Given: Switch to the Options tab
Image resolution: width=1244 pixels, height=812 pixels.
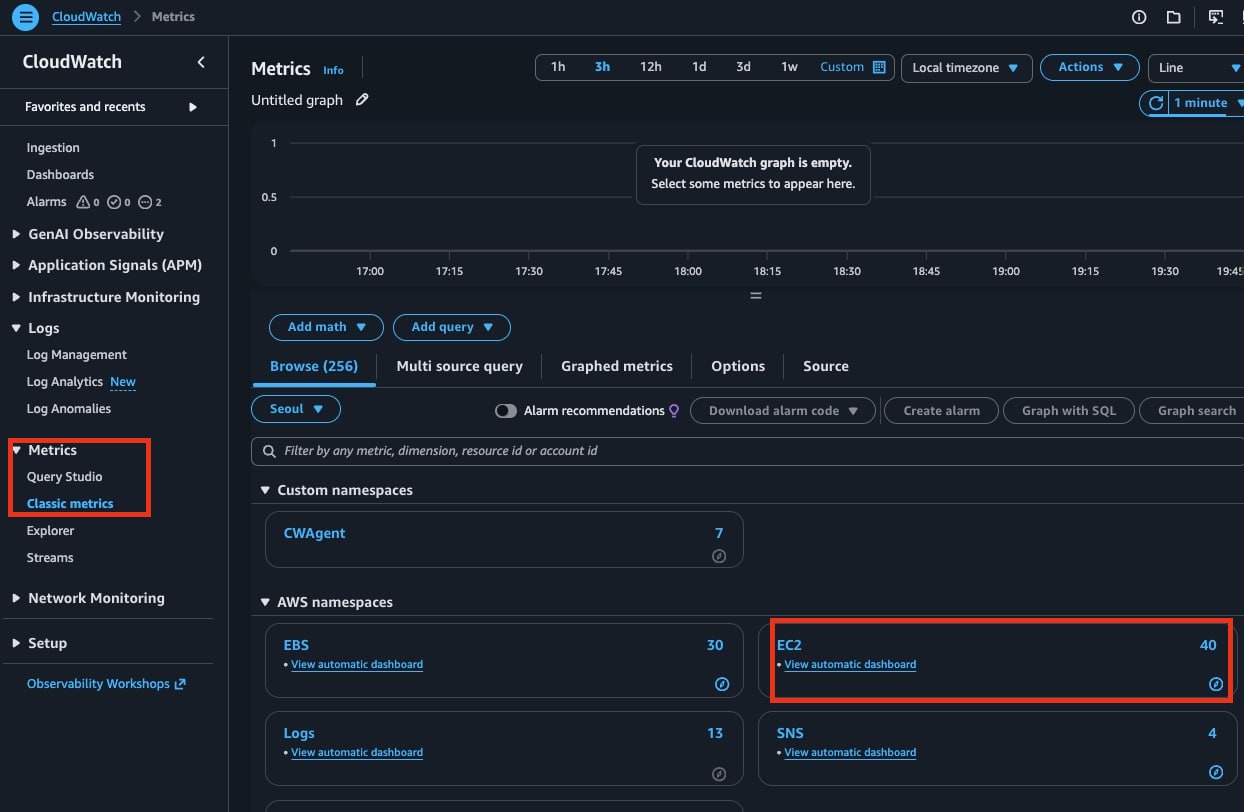Looking at the screenshot, I should point(738,366).
